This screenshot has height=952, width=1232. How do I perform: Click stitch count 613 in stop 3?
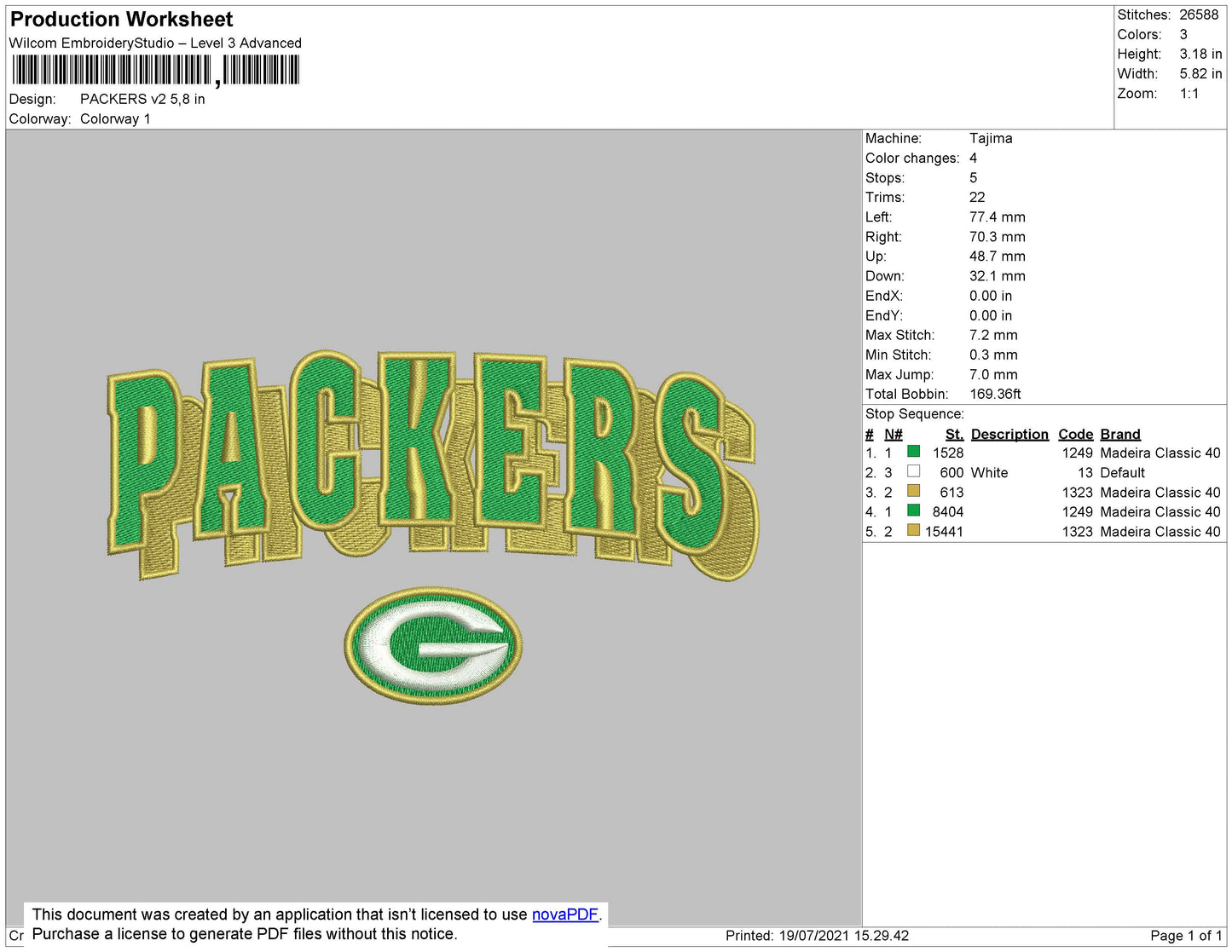[951, 492]
